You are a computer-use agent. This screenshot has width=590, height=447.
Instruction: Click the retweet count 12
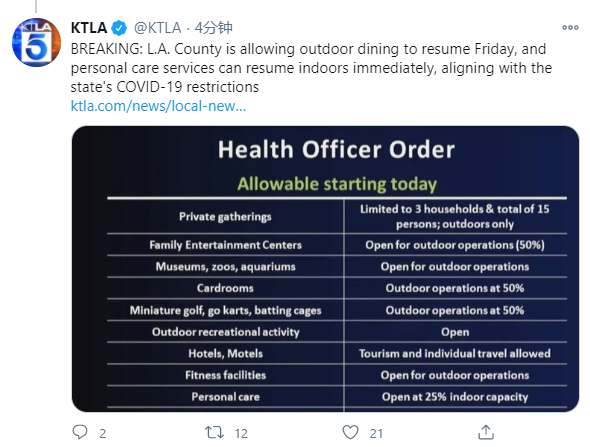[x=241, y=433]
